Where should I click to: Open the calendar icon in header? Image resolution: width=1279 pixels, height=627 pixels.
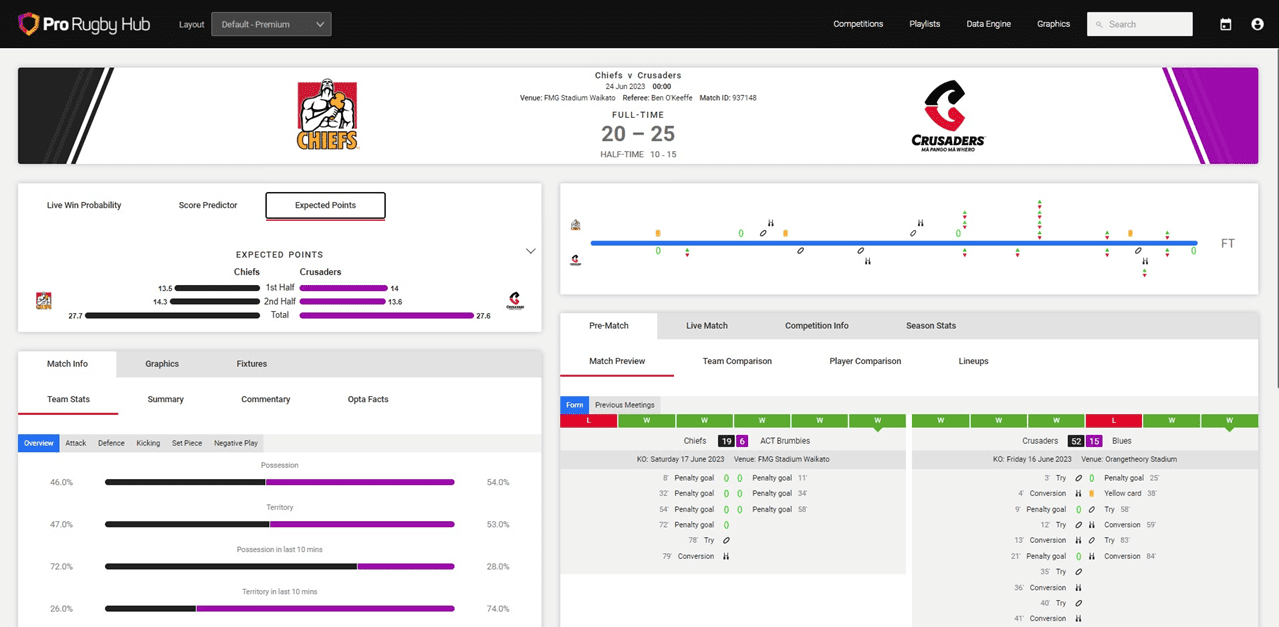[1225, 24]
